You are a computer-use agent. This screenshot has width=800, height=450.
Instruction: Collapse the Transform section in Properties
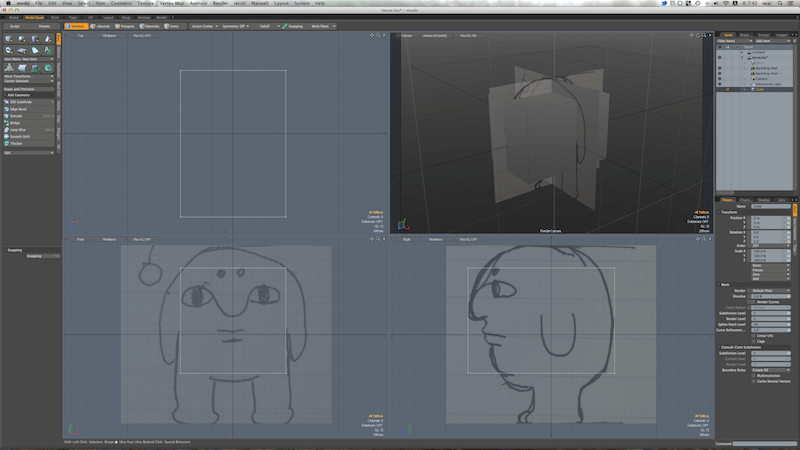coord(719,212)
